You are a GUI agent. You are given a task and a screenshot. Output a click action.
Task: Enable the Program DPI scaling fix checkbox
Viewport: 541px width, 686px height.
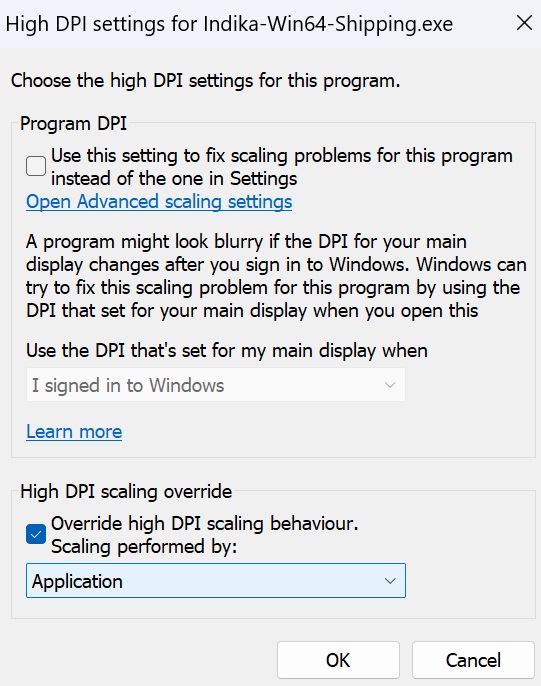point(36,166)
